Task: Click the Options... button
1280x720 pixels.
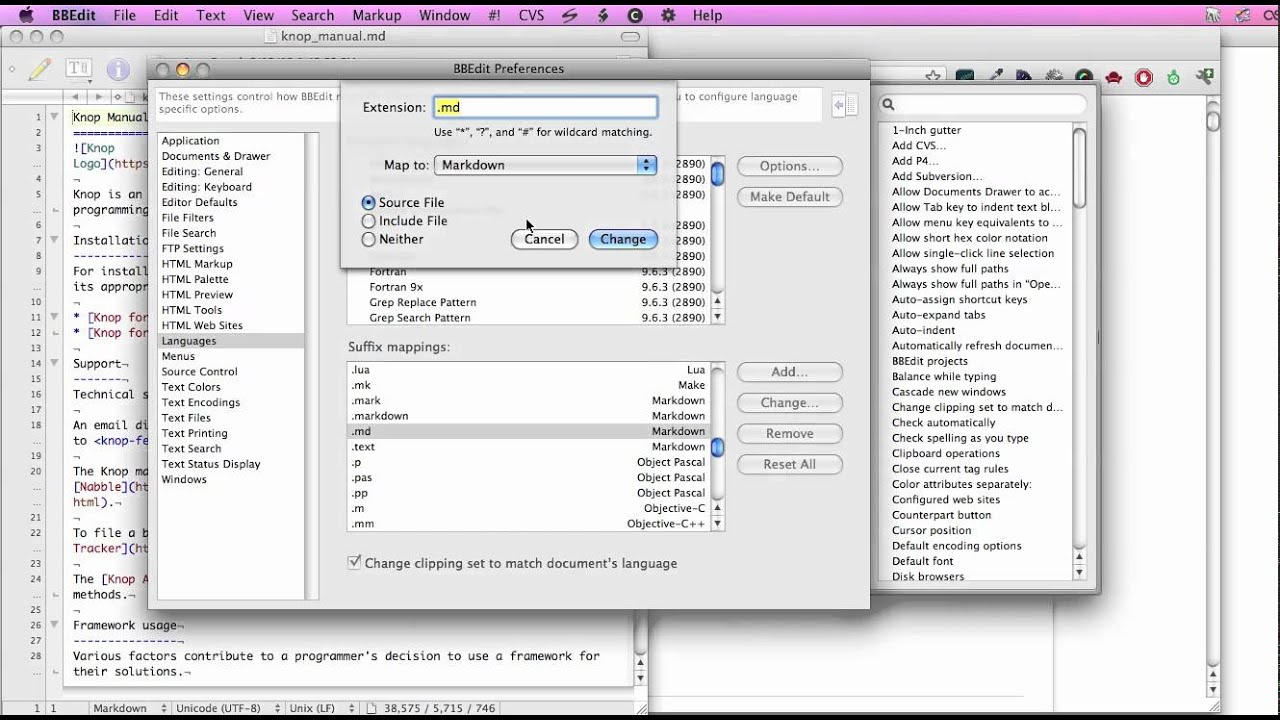Action: [x=790, y=166]
